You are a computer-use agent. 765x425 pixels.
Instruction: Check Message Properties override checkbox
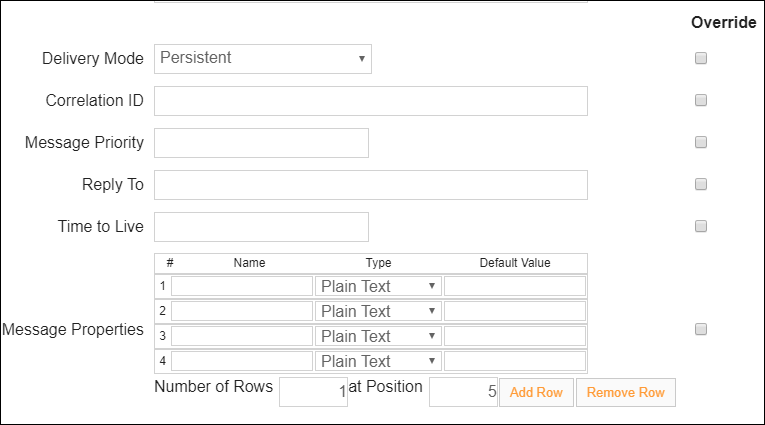[701, 329]
